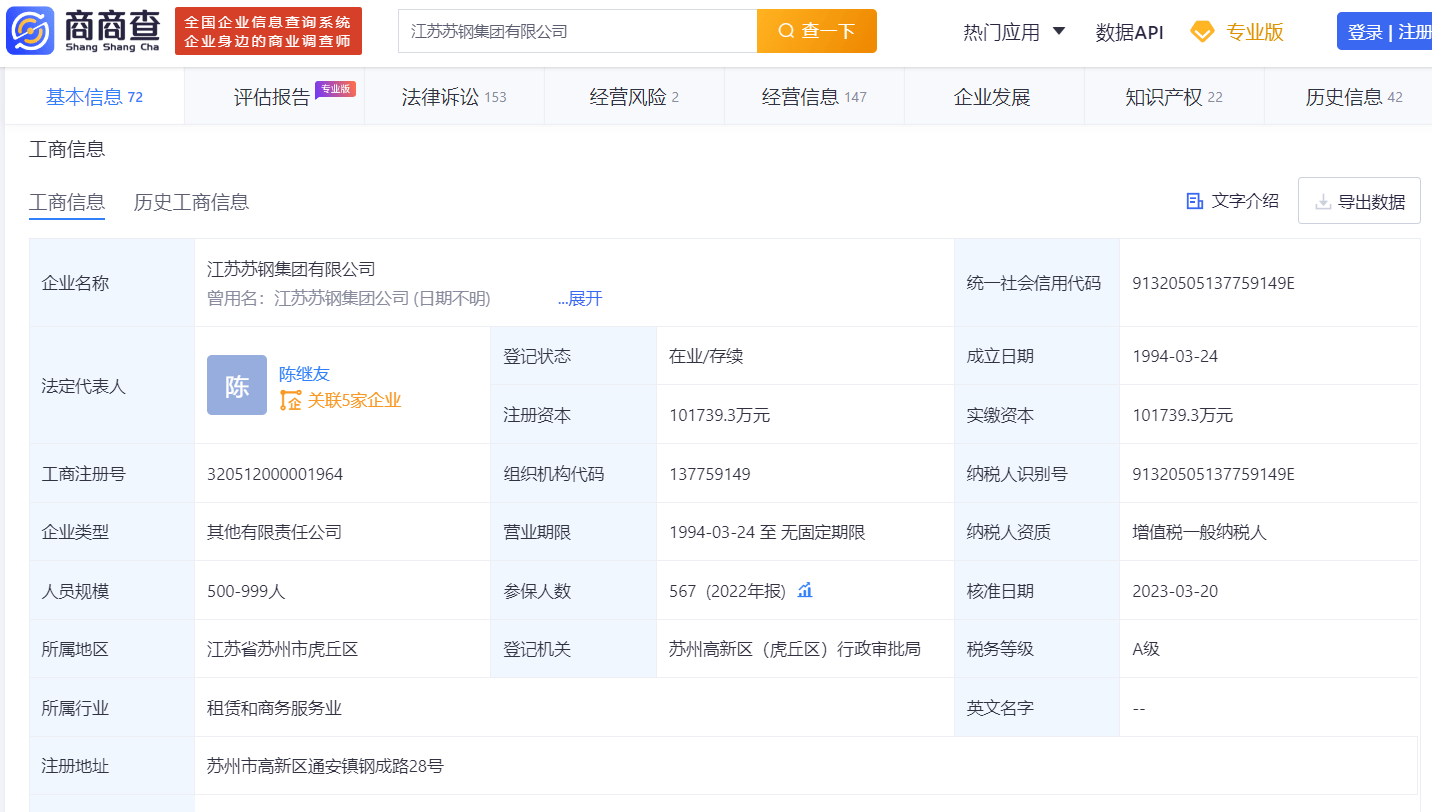Open the 历史信息 tab
This screenshot has width=1432, height=812.
[x=1348, y=97]
